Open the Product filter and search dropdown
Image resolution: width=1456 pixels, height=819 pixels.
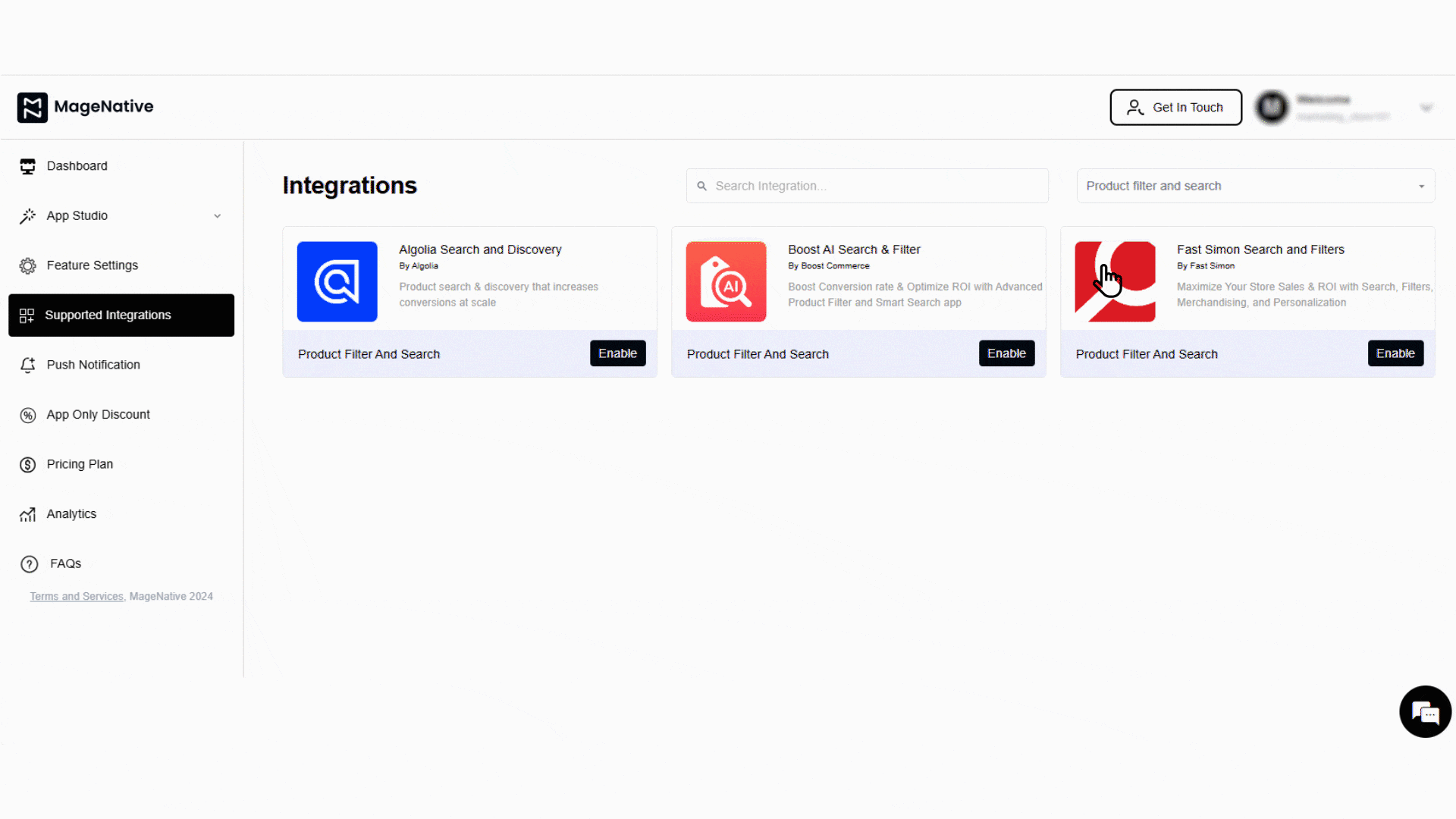point(1255,186)
